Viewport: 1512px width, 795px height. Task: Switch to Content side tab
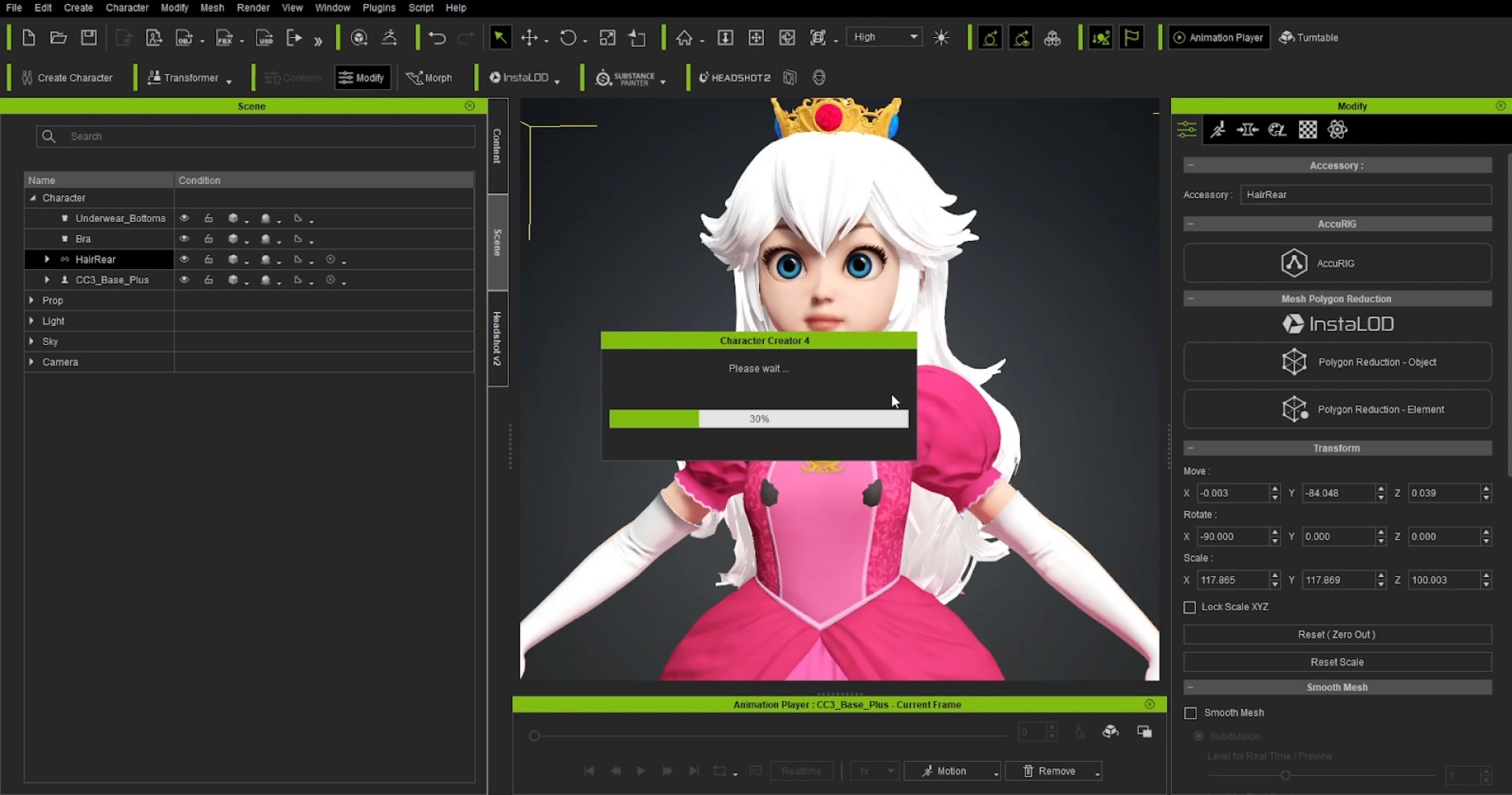497,146
